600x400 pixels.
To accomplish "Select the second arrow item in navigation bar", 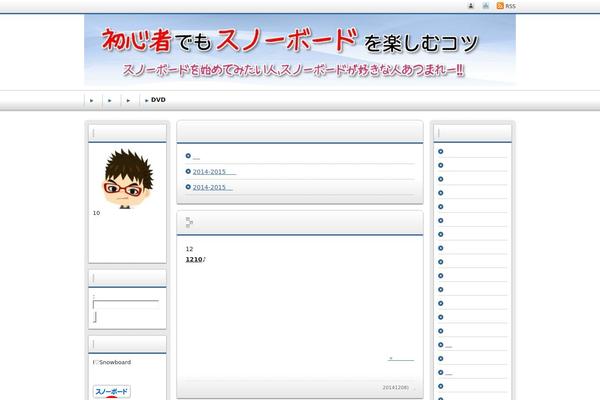I will tap(110, 100).
